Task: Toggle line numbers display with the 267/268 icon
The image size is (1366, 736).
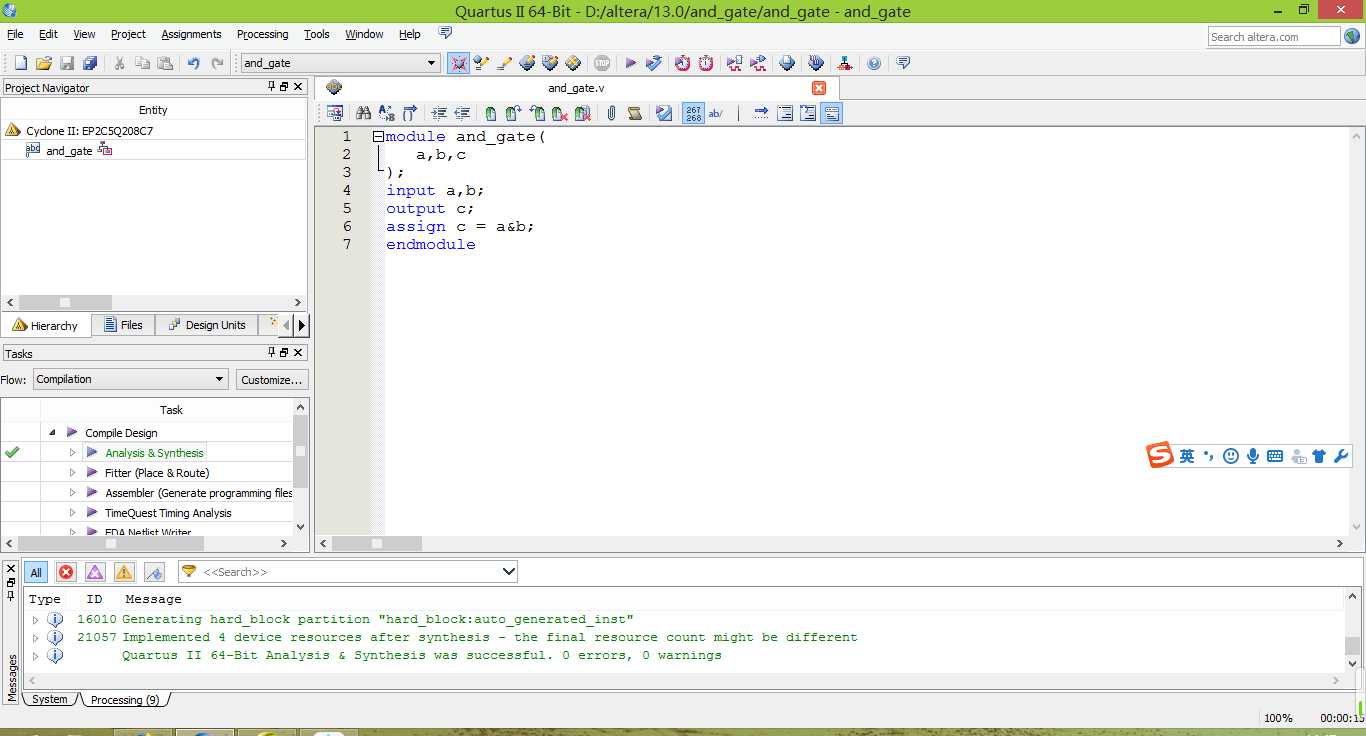Action: pos(693,114)
